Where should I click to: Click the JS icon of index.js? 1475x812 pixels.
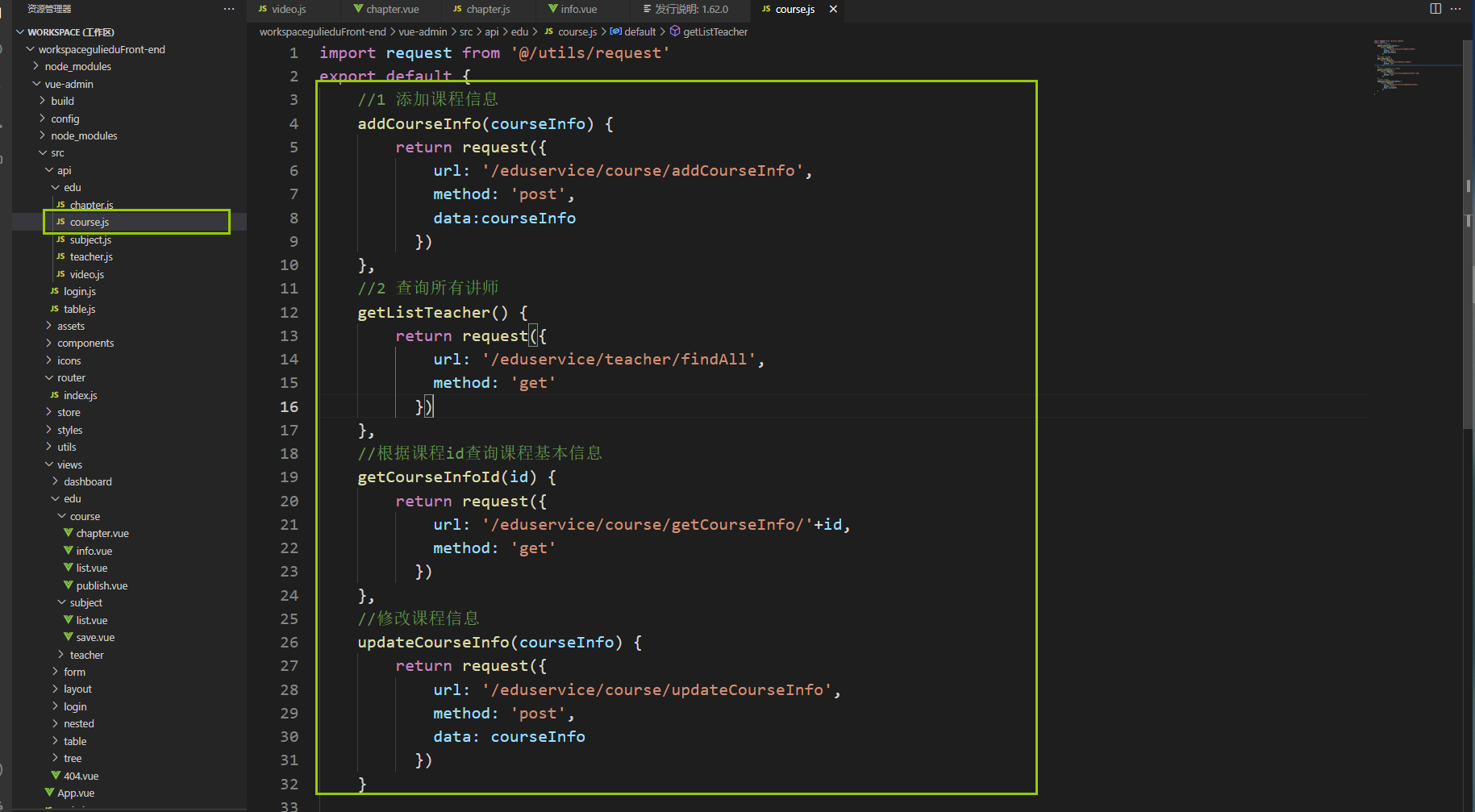pos(54,395)
